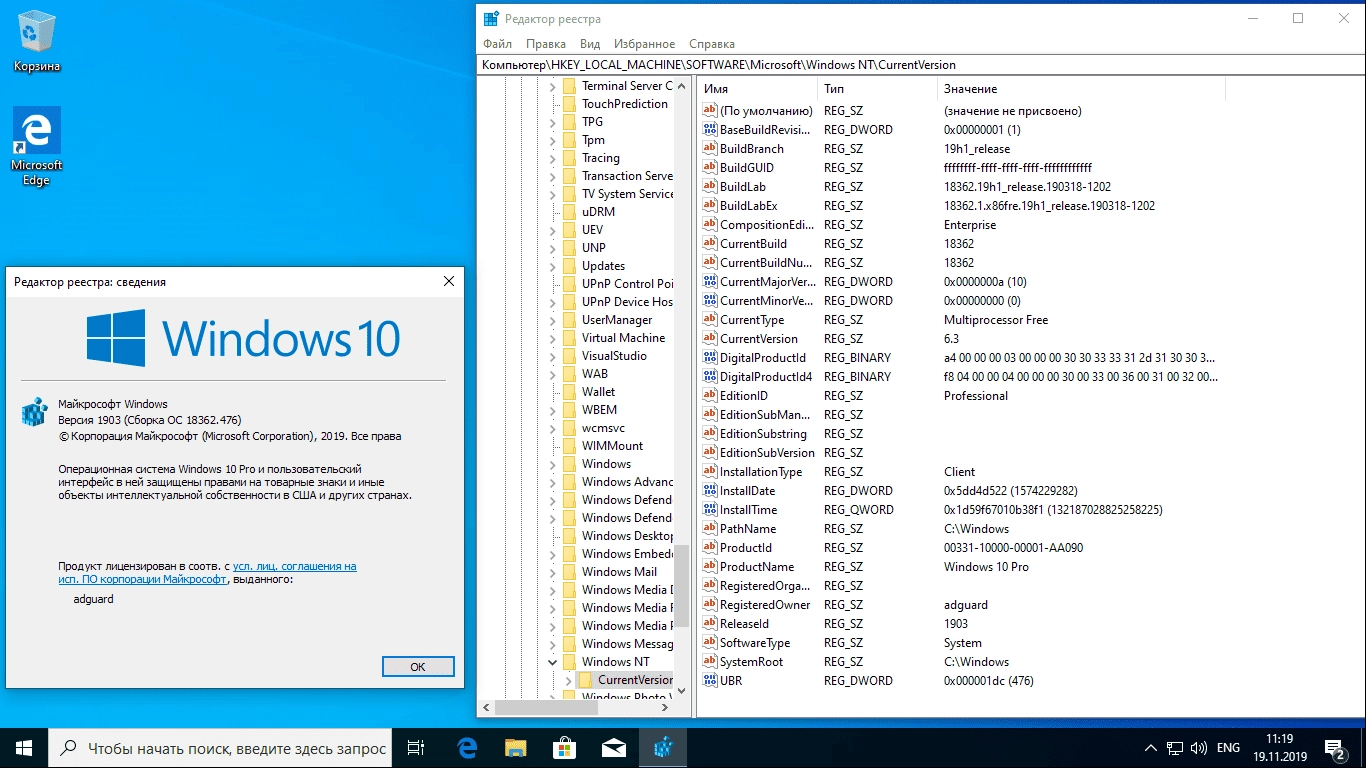Viewport: 1366px width, 768px height.
Task: Click the Windows NT folder icon
Action: point(569,661)
